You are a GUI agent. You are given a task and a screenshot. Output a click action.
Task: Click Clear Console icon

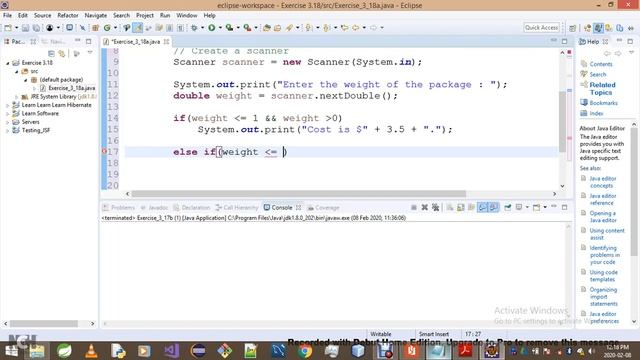pyautogui.click(x=450, y=207)
